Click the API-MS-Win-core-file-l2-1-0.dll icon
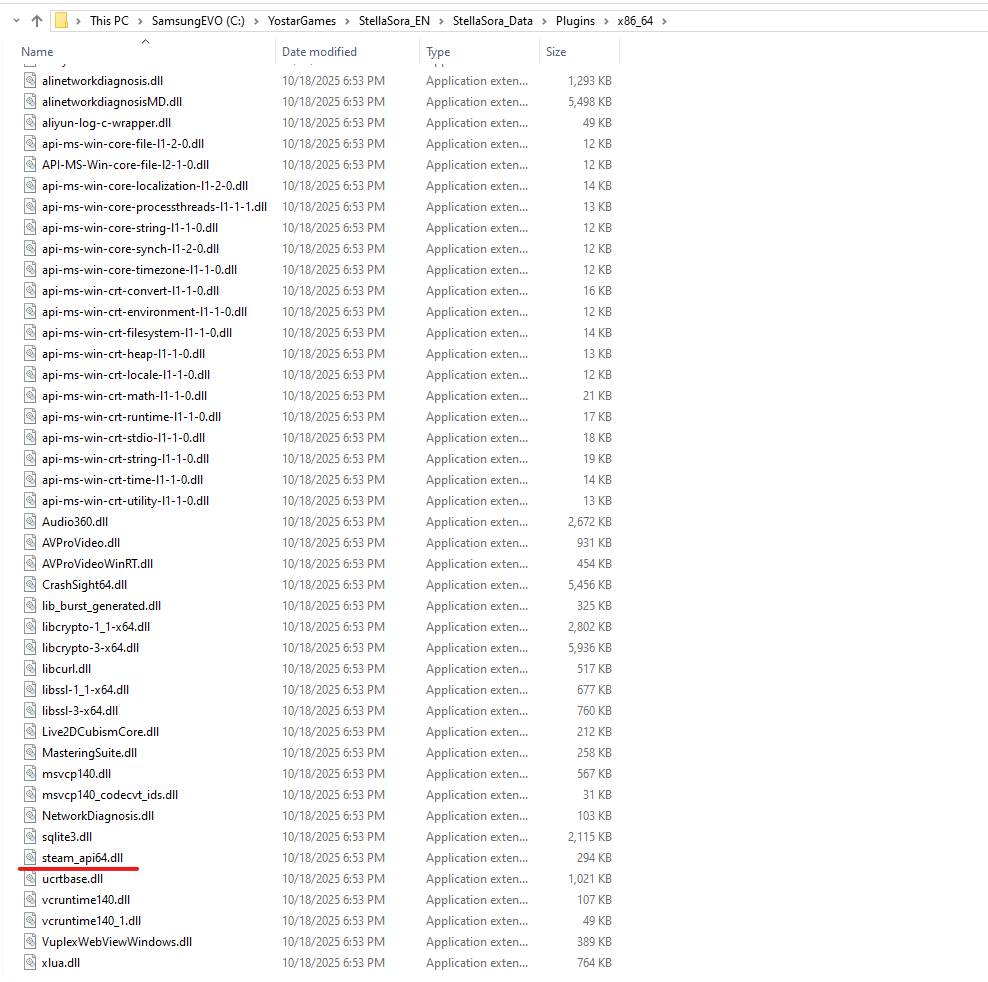Image resolution: width=988 pixels, height=982 pixels. 30,164
